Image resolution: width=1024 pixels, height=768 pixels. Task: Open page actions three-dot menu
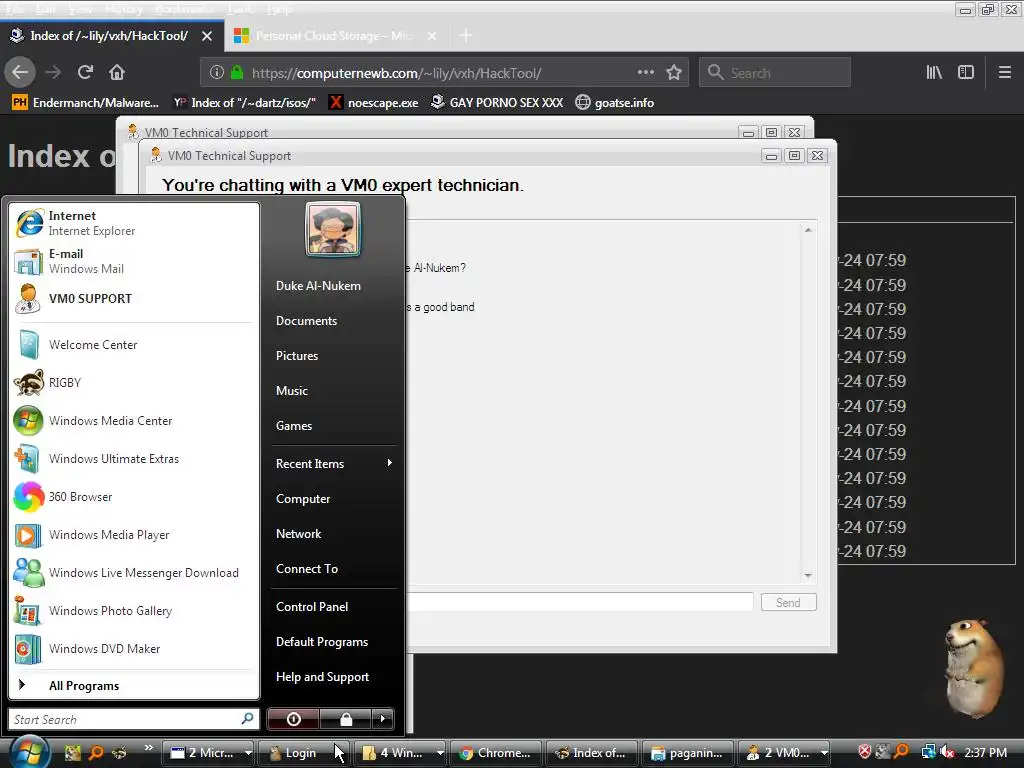(645, 72)
